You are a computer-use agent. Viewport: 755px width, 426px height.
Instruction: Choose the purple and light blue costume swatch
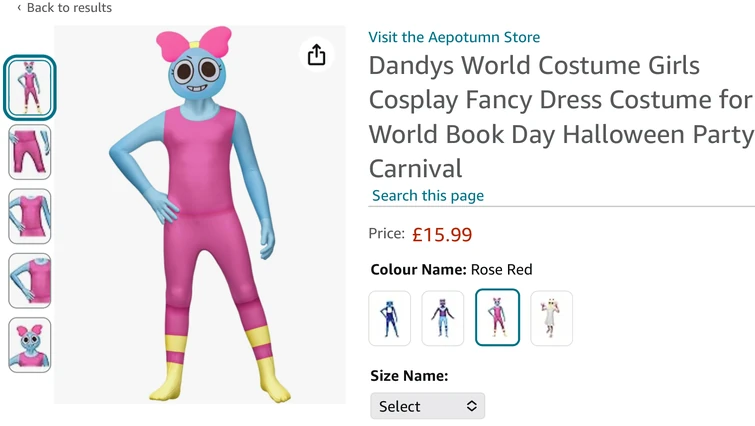point(443,318)
